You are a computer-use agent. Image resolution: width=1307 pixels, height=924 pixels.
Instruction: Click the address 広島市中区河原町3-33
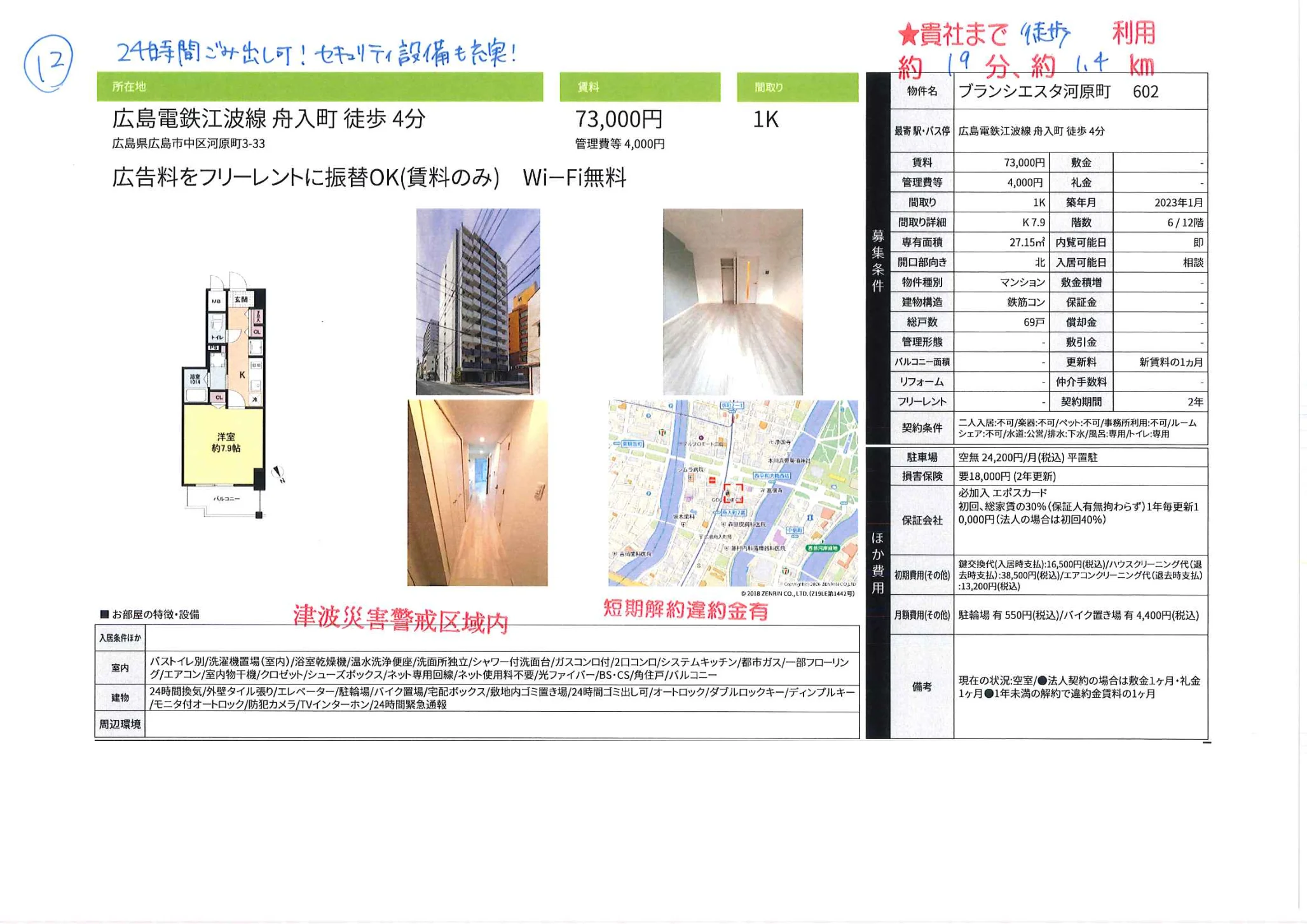pyautogui.click(x=189, y=144)
